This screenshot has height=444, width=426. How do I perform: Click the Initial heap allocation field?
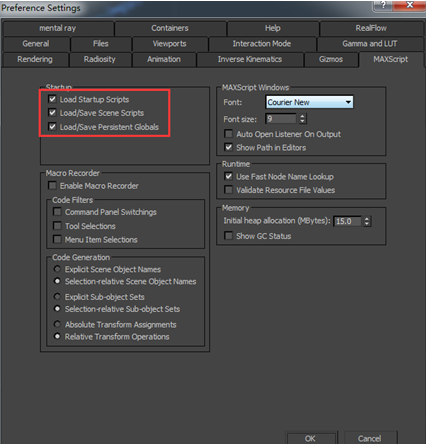(x=347, y=221)
